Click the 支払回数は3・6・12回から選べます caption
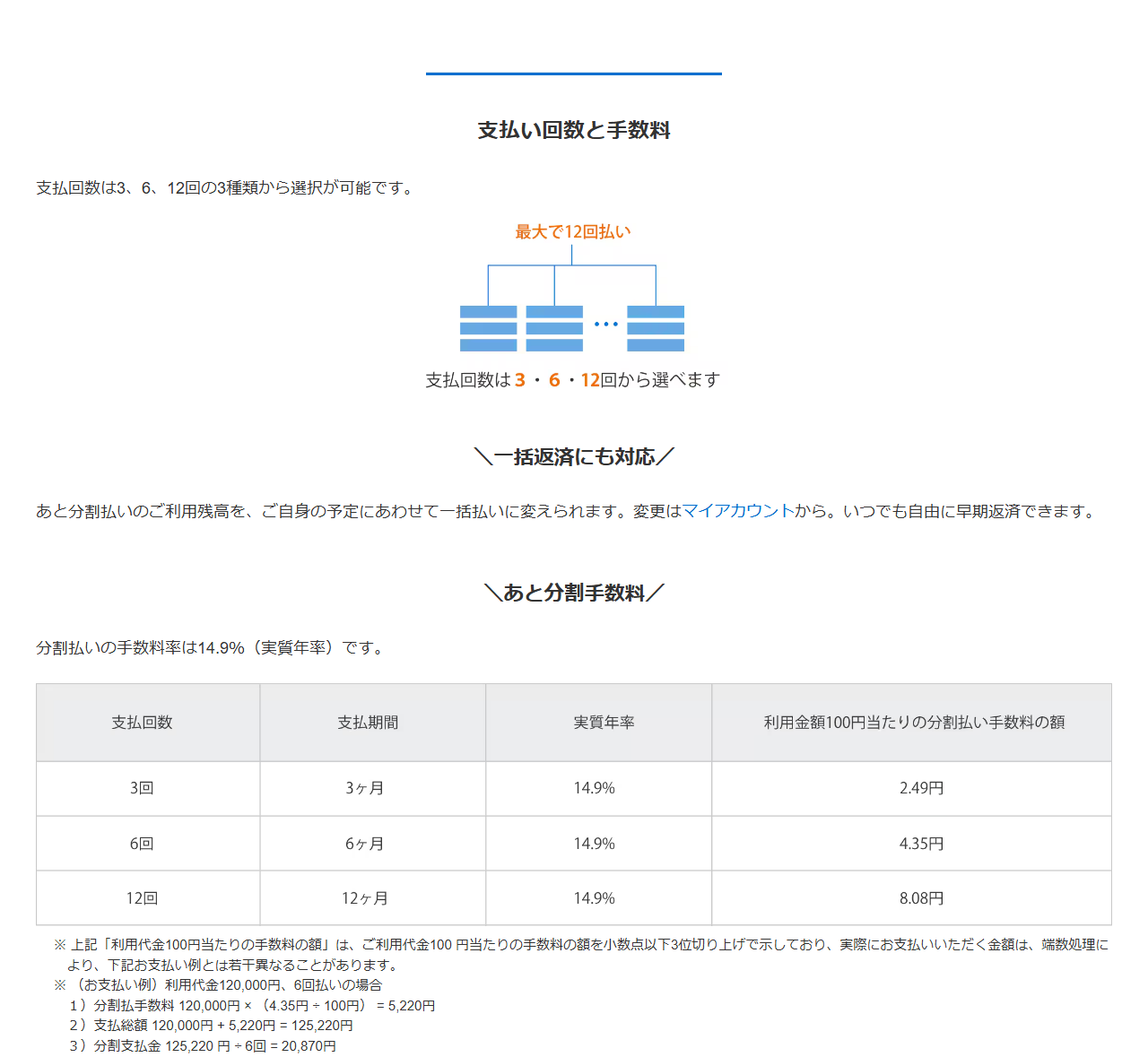This screenshot has height=1057, width=1148. (572, 380)
